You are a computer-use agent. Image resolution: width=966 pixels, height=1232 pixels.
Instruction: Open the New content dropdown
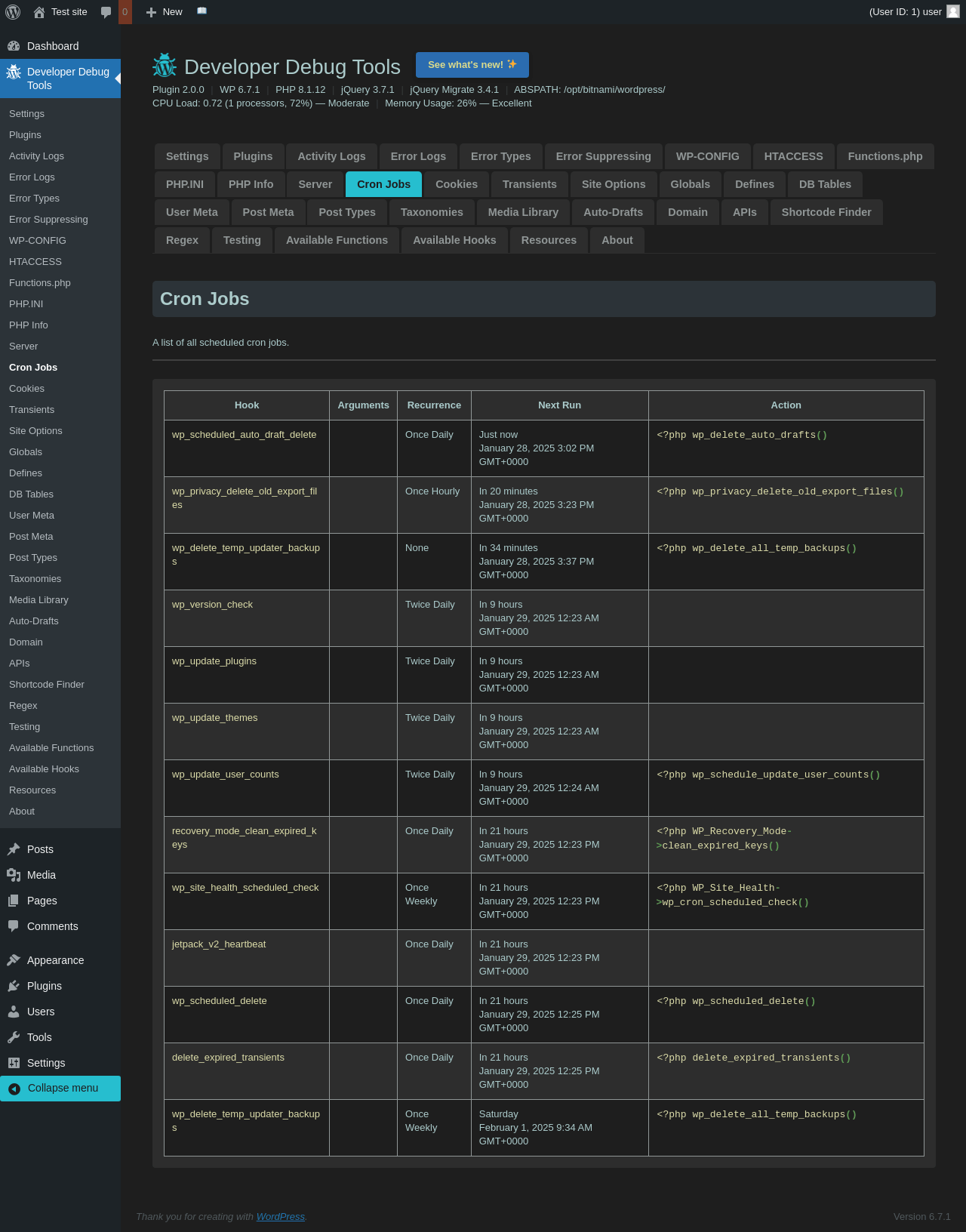(x=165, y=12)
